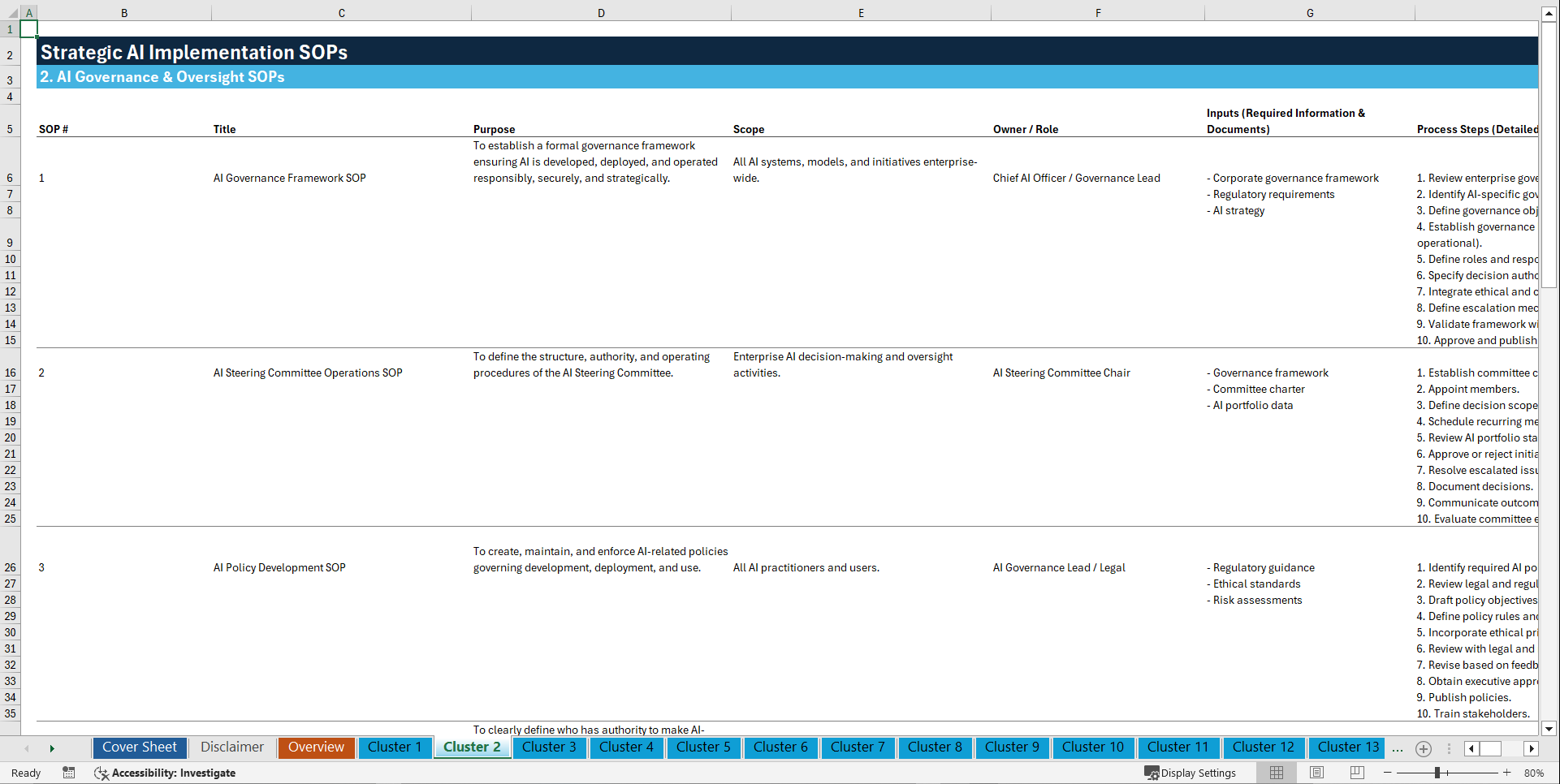Click the next sheet navigation arrow
Viewport: 1560px width, 784px height.
click(52, 747)
